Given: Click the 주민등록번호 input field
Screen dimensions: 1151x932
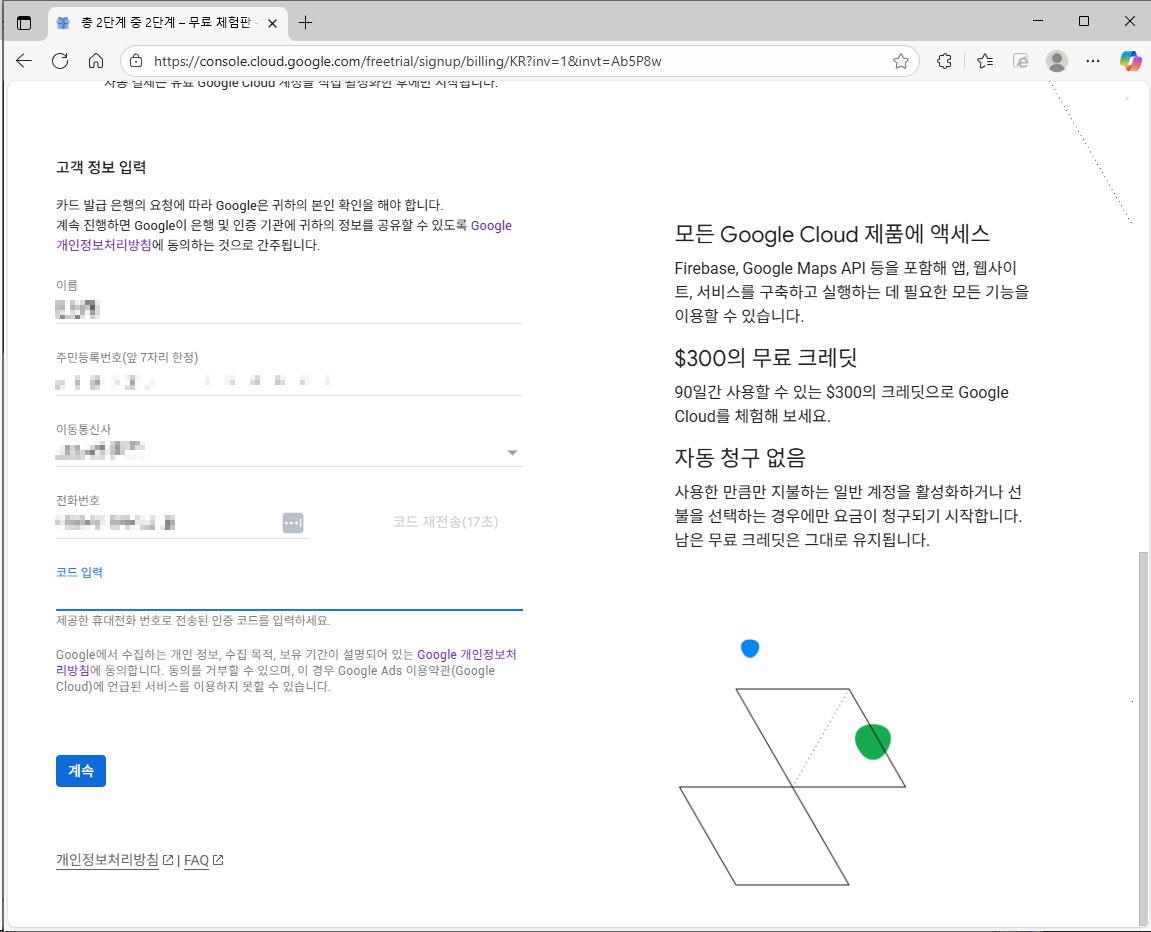Looking at the screenshot, I should tap(289, 381).
